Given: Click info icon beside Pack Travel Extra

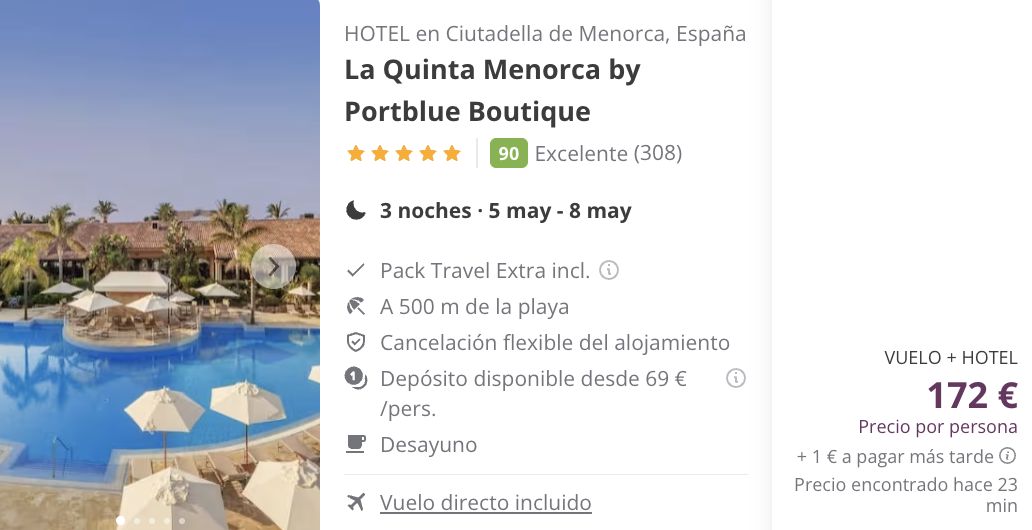Looking at the screenshot, I should 609,270.
